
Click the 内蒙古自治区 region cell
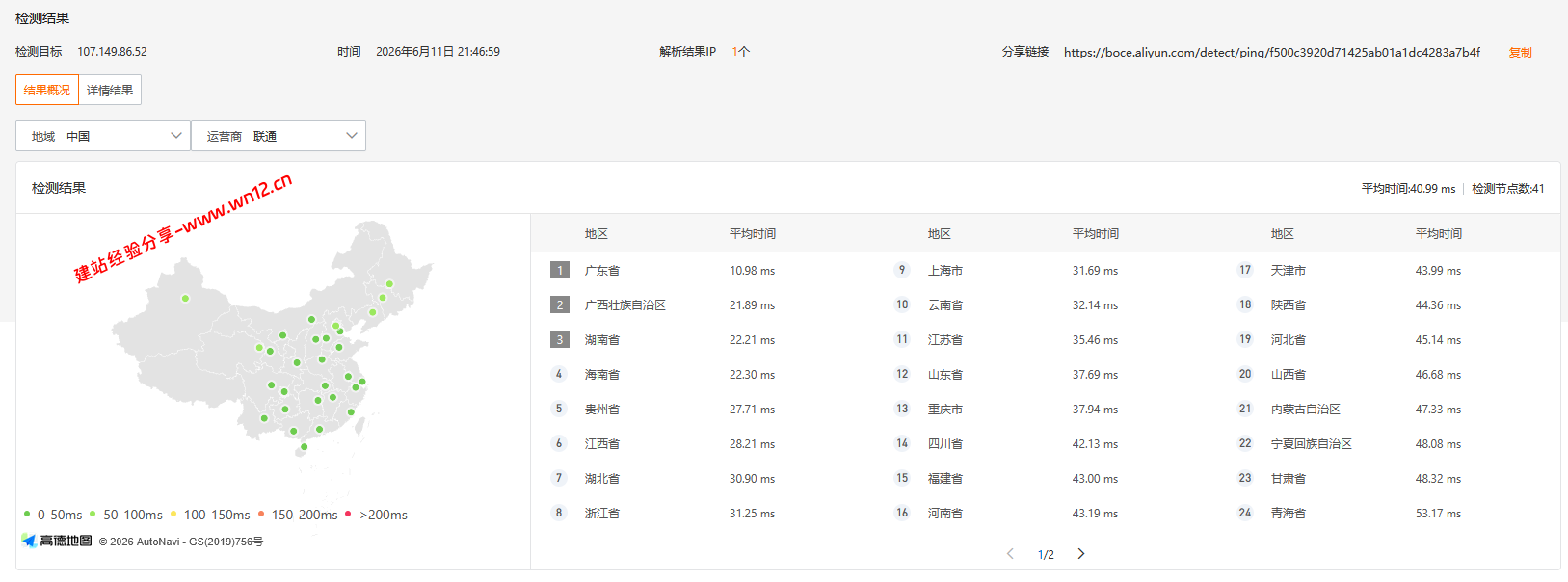1306,410
